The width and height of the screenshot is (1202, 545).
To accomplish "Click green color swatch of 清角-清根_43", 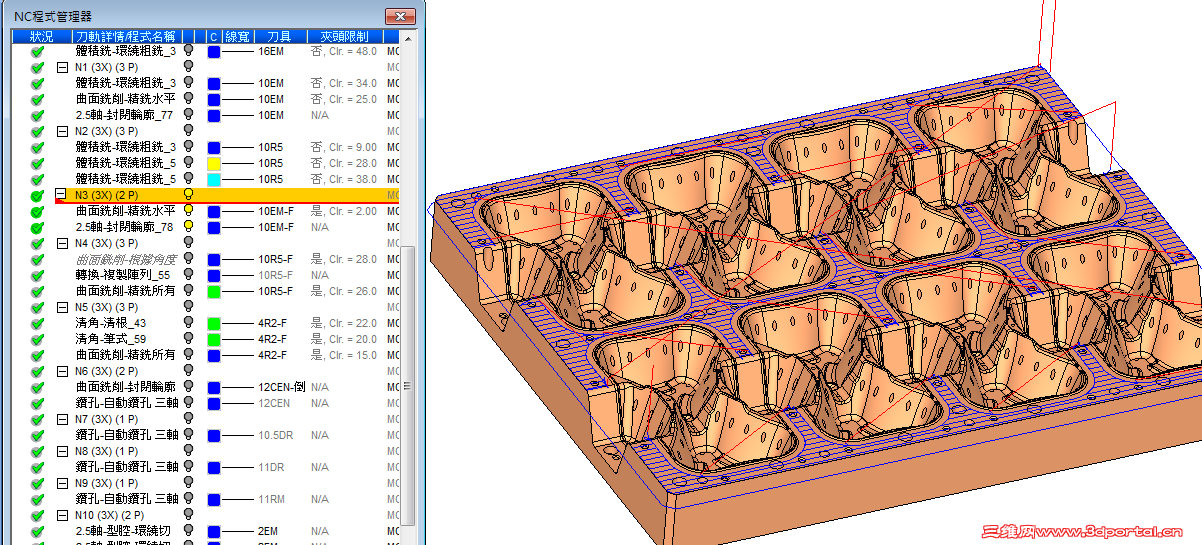I will (213, 323).
